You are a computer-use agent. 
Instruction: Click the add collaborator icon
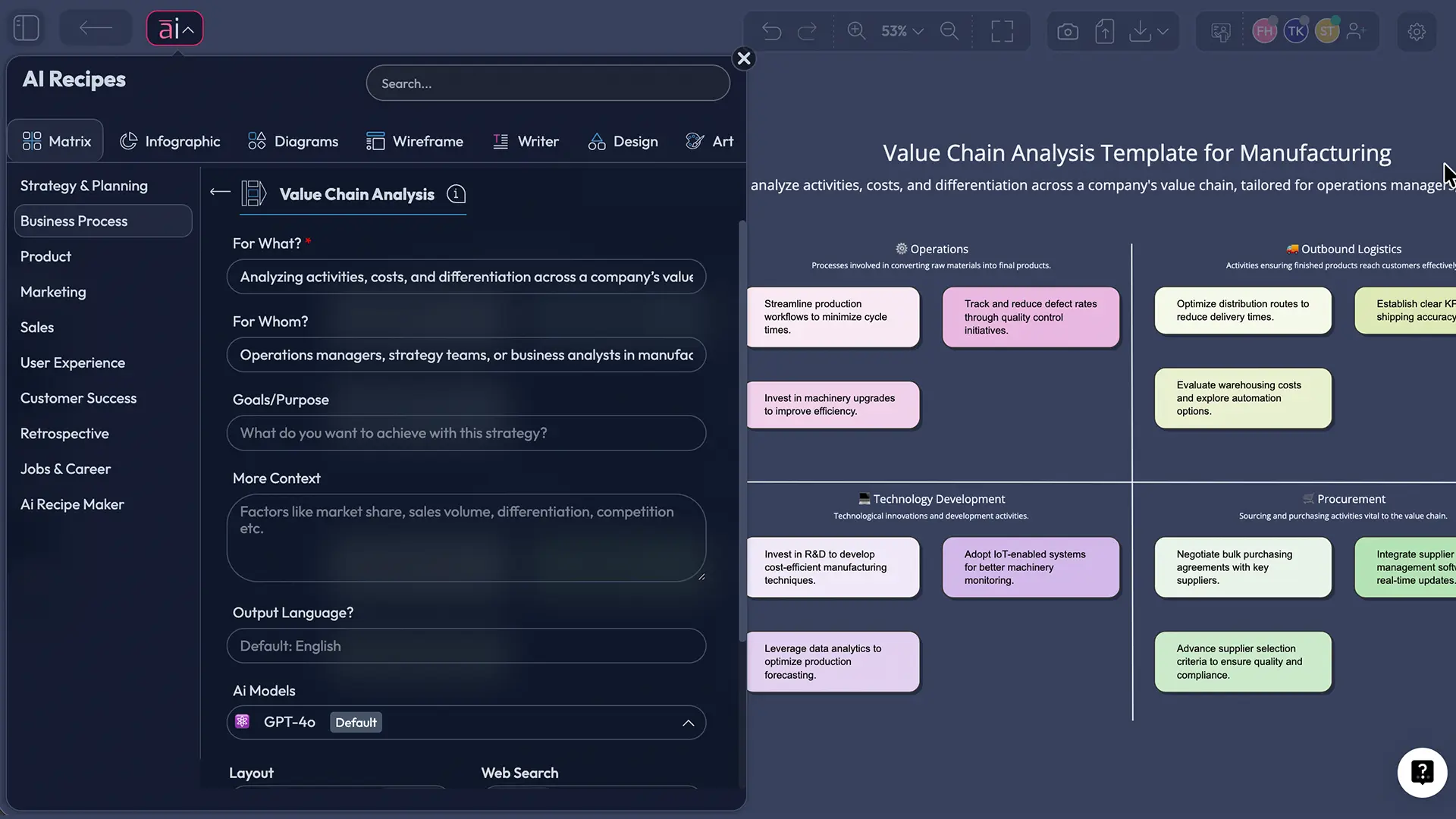(x=1357, y=31)
